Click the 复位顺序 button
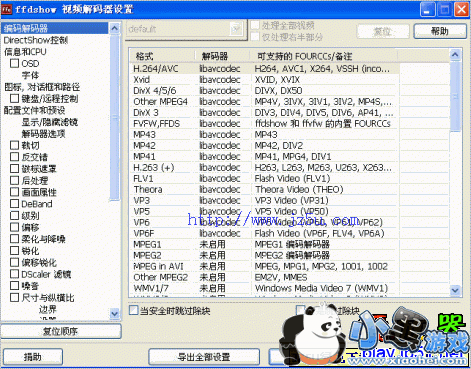 (x=61, y=331)
